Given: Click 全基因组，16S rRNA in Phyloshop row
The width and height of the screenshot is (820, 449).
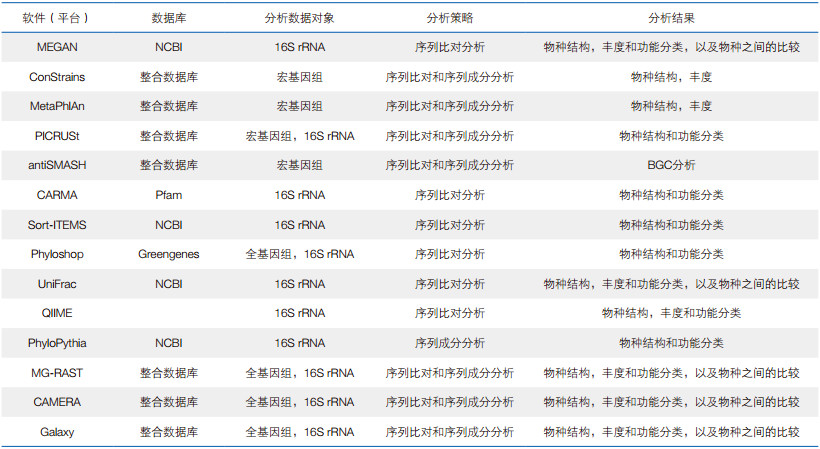Looking at the screenshot, I should (300, 254).
